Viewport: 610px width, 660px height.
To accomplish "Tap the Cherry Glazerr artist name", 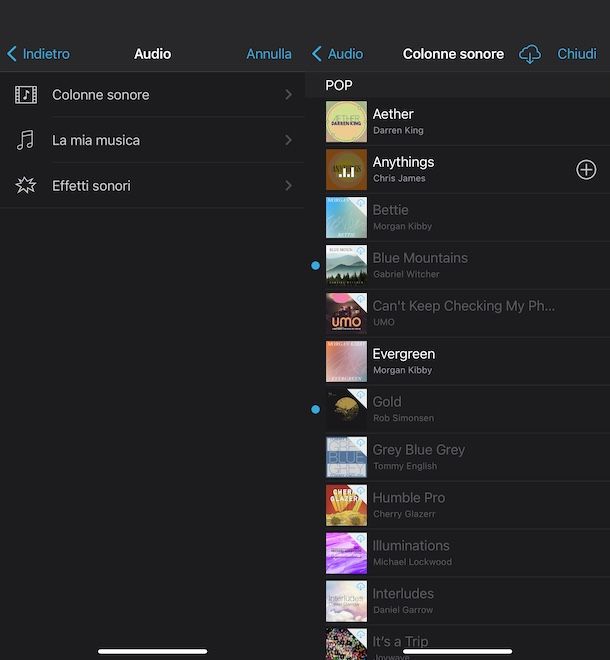I will pos(404,514).
